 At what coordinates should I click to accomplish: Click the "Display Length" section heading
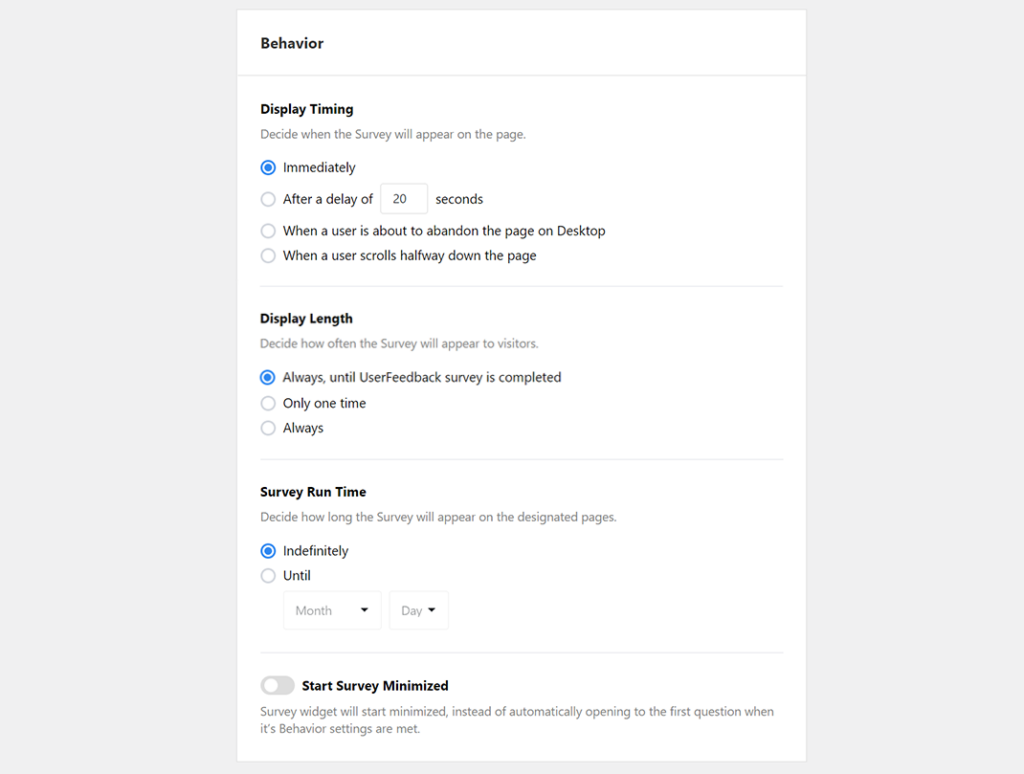click(306, 318)
